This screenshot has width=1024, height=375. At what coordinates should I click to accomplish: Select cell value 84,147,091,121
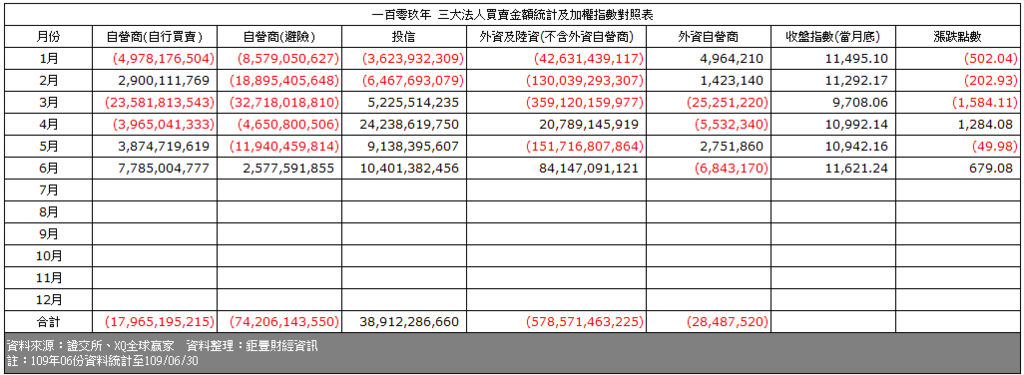click(x=590, y=169)
